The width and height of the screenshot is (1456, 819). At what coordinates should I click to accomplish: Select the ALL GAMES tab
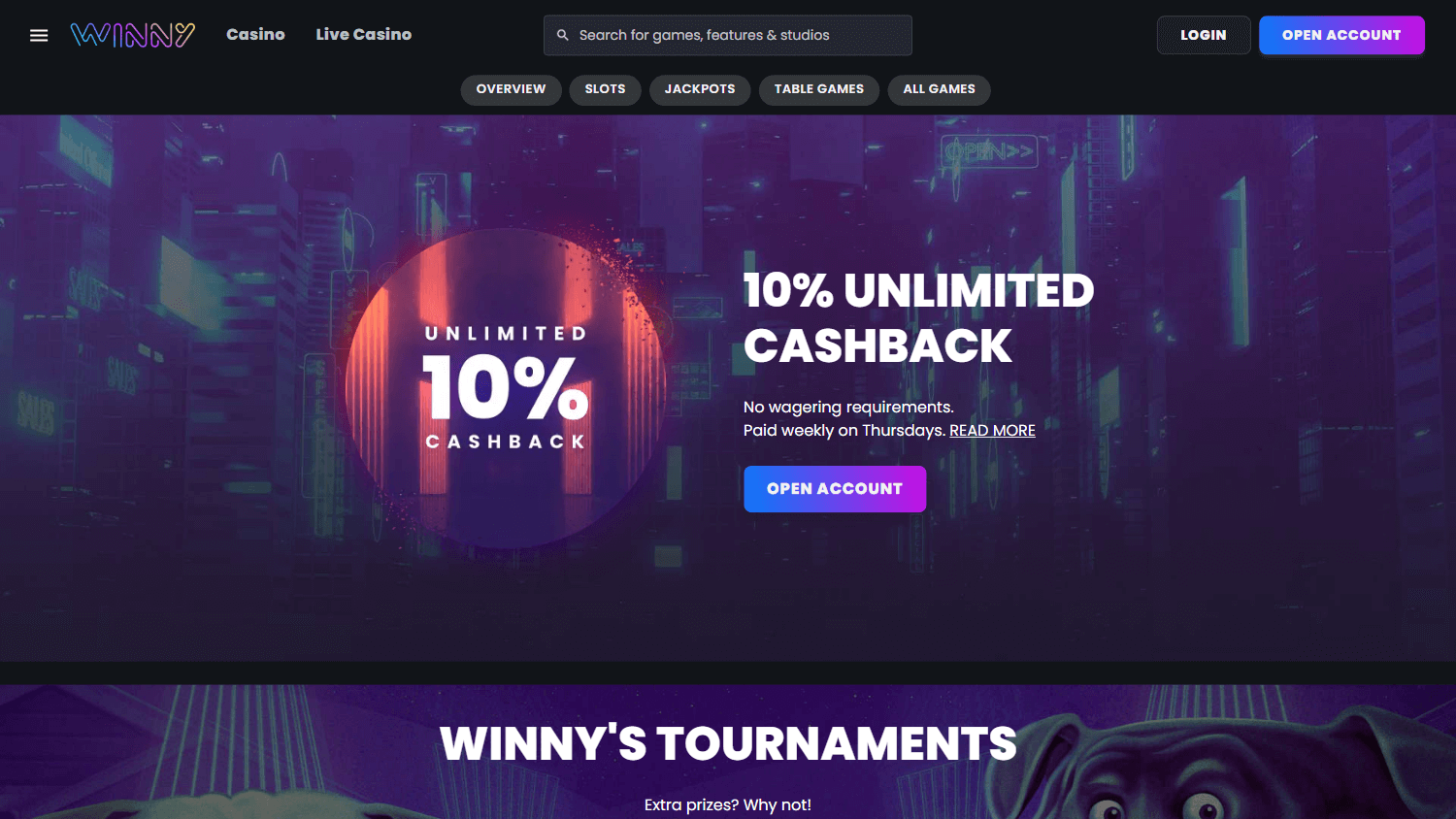(939, 89)
